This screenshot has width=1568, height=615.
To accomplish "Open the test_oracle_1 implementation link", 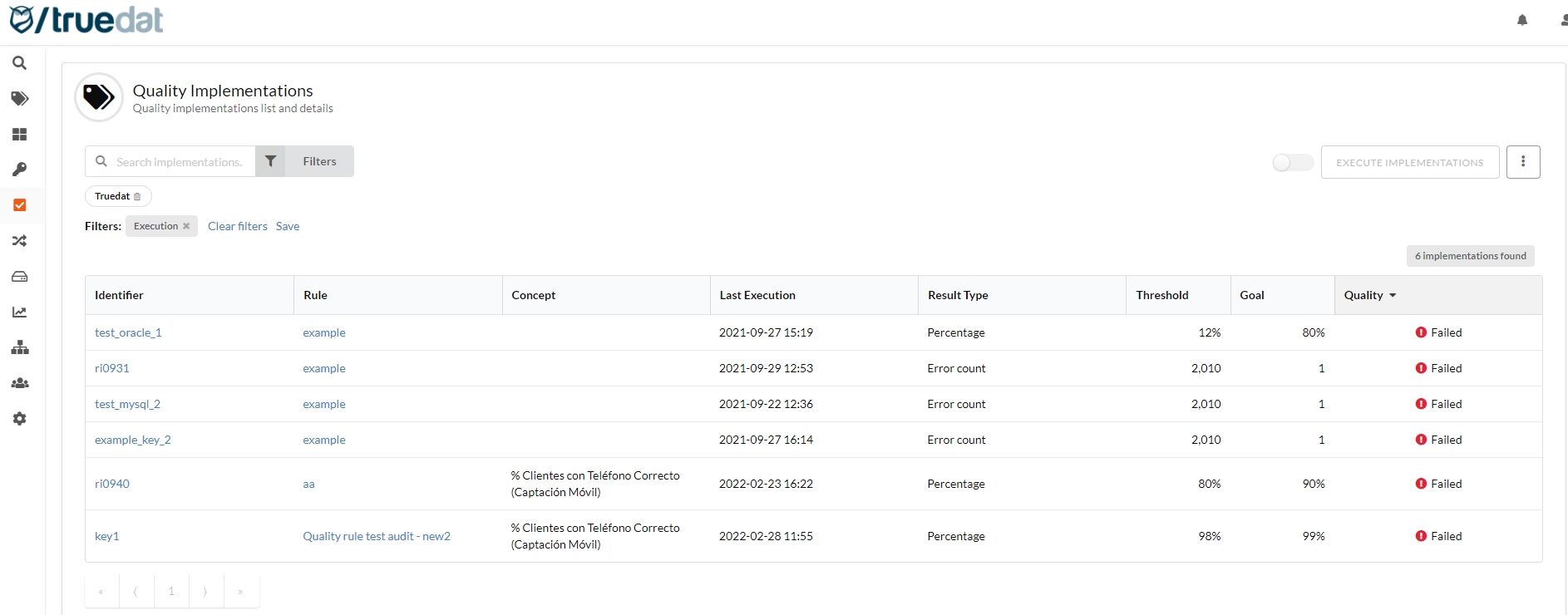I will (x=128, y=332).
